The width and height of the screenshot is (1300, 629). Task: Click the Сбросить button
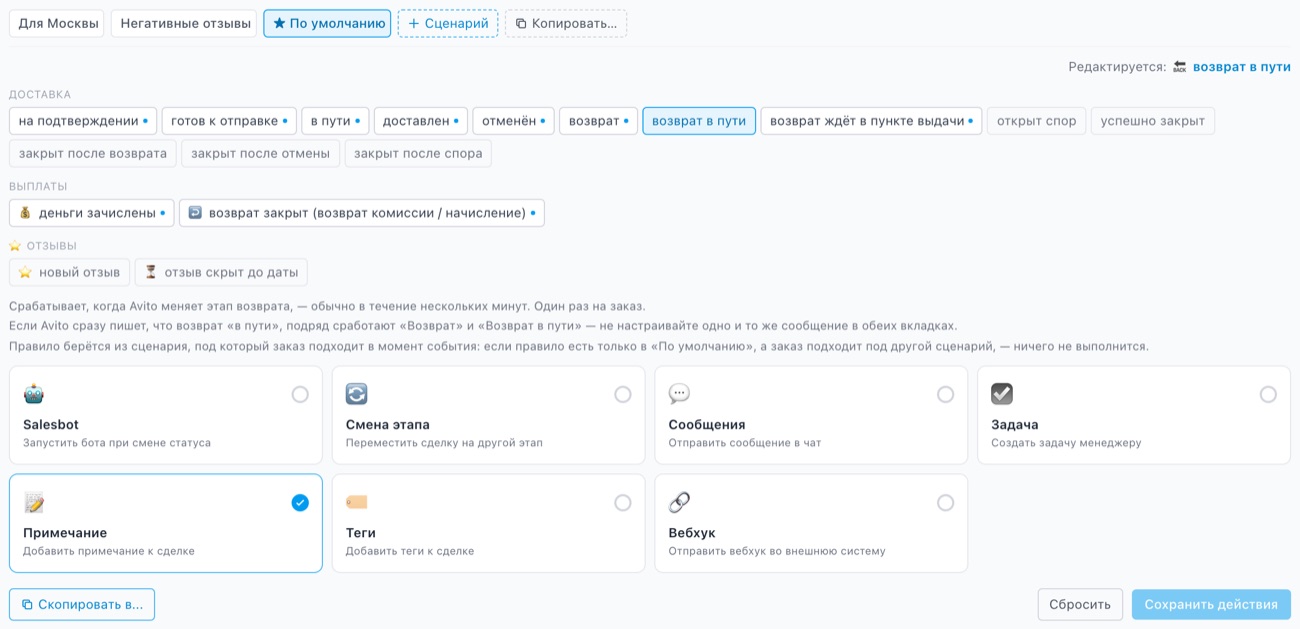pyautogui.click(x=1081, y=604)
